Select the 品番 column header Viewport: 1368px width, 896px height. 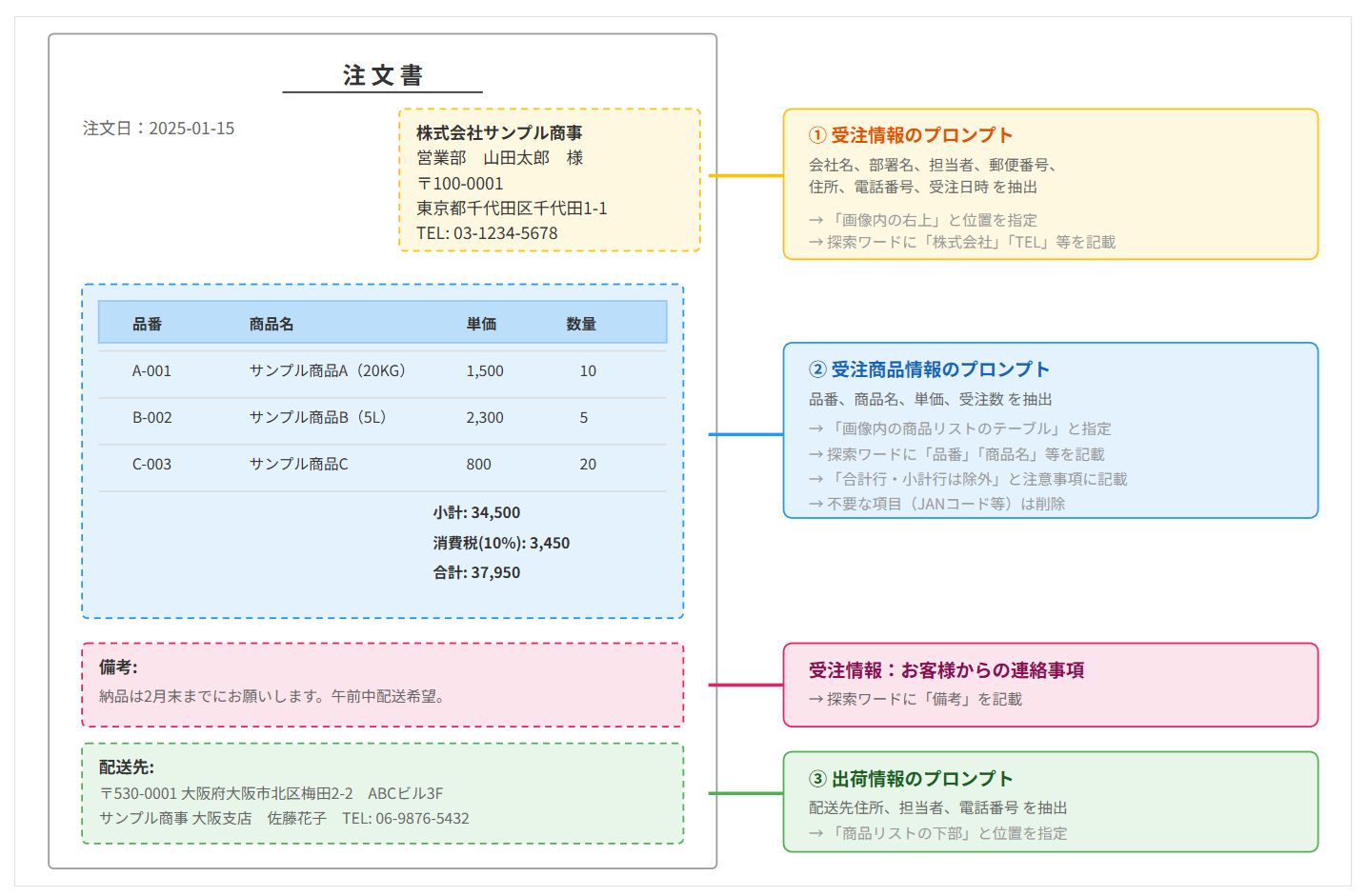[148, 323]
